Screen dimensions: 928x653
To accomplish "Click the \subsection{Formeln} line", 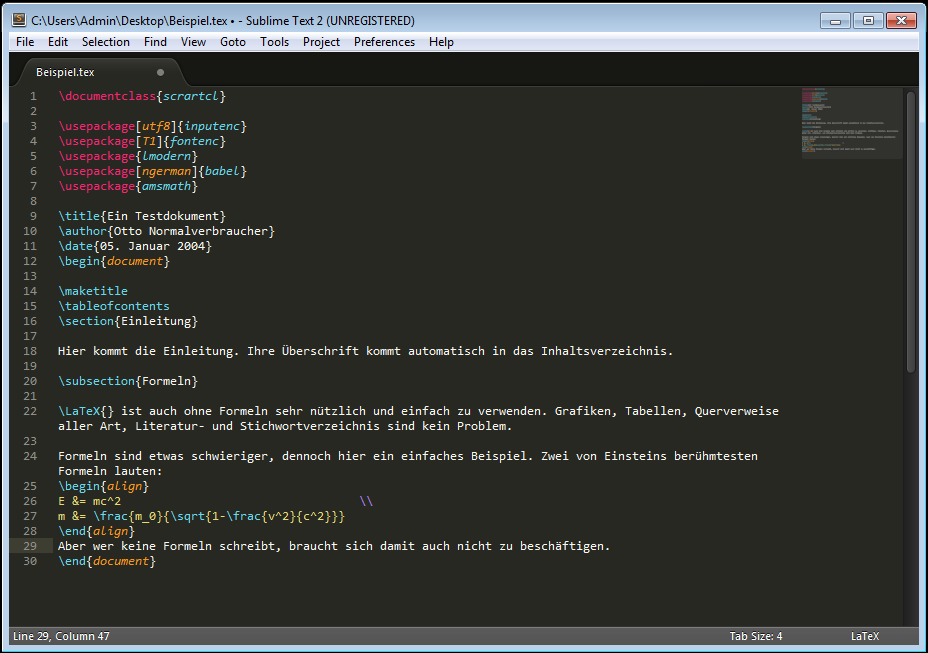I will tap(128, 381).
